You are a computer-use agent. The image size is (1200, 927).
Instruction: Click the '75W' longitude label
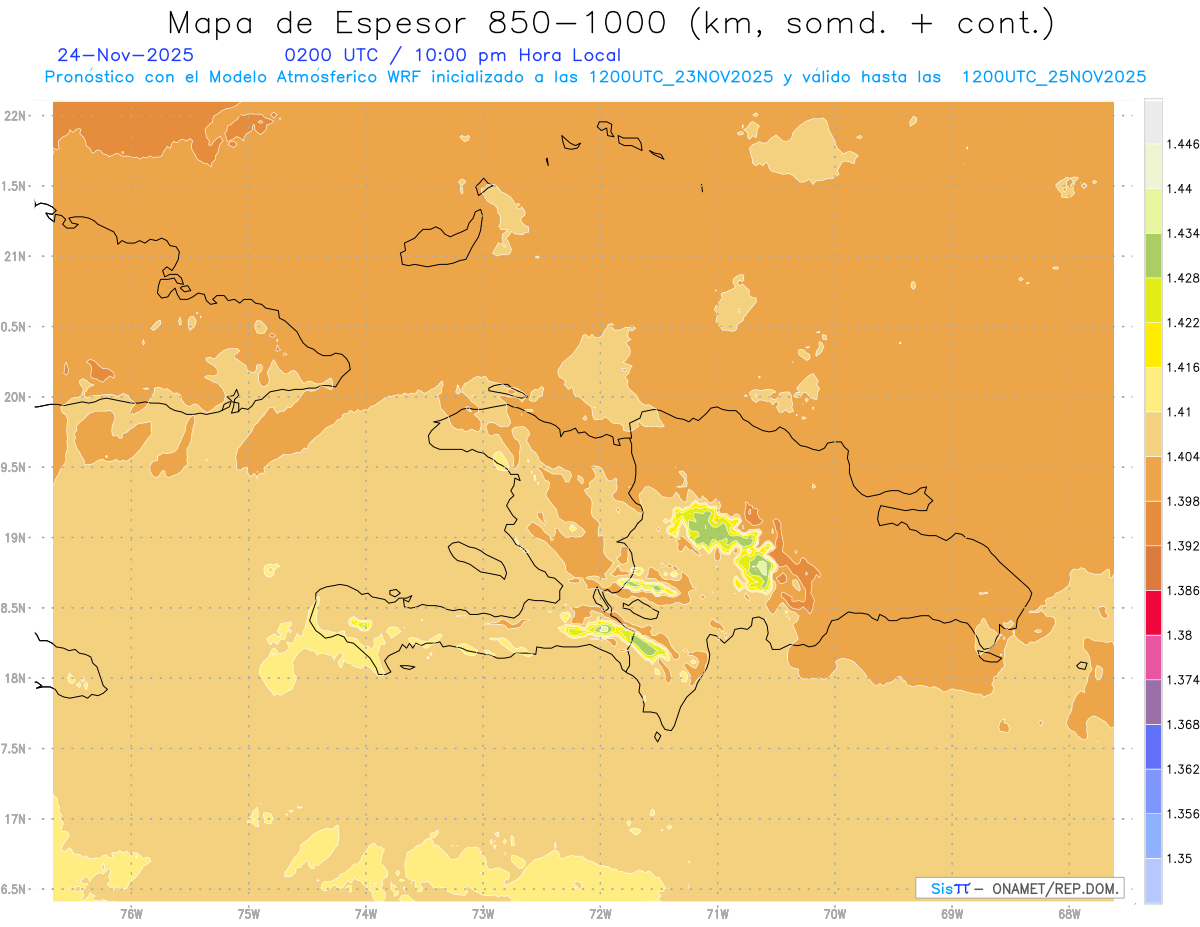pos(249,914)
